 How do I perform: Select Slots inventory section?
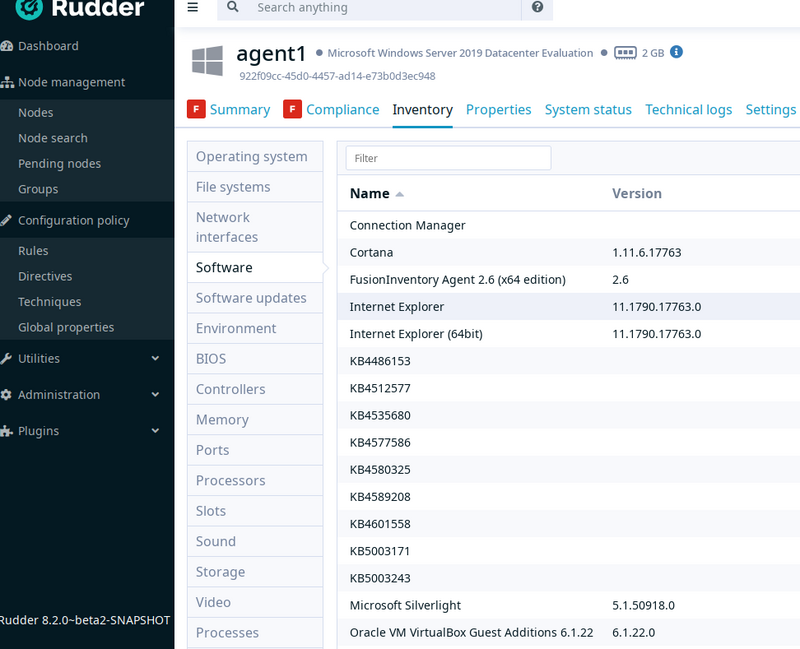255,511
